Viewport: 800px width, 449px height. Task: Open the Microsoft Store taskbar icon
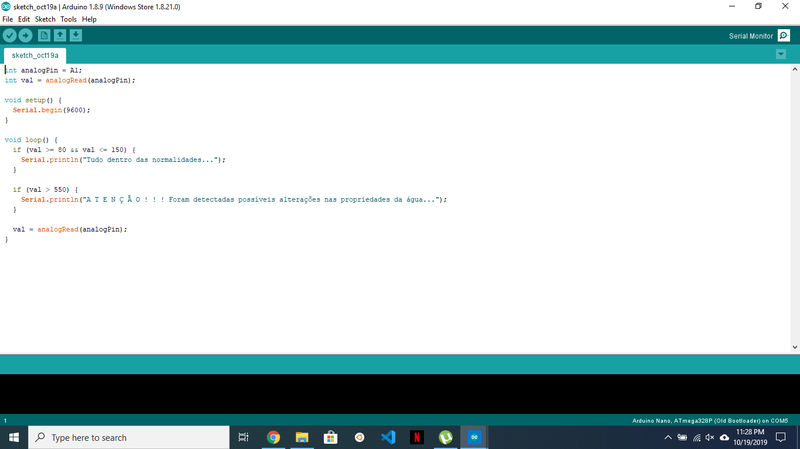tap(330, 437)
